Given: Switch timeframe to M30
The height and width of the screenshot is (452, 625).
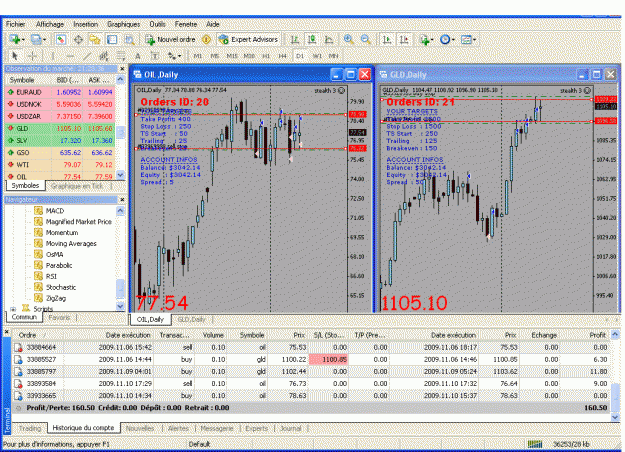Looking at the screenshot, I should click(249, 56).
